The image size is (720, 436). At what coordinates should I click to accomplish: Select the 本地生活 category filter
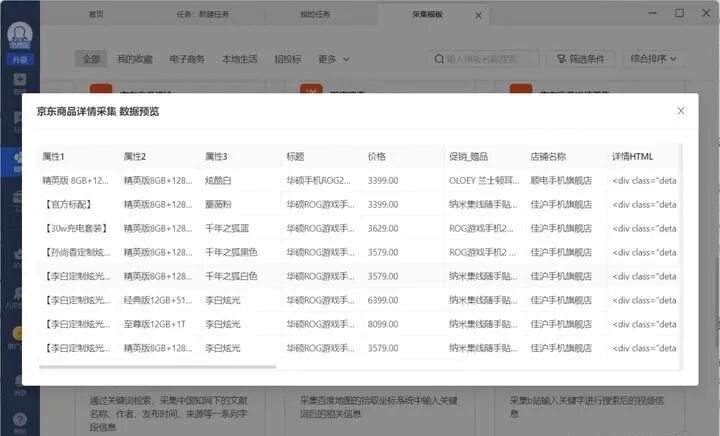click(x=240, y=59)
